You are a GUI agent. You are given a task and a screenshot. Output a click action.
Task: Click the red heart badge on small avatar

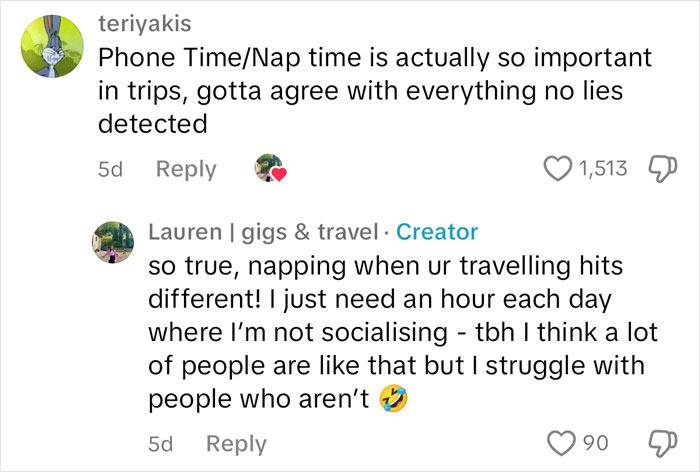[280, 174]
